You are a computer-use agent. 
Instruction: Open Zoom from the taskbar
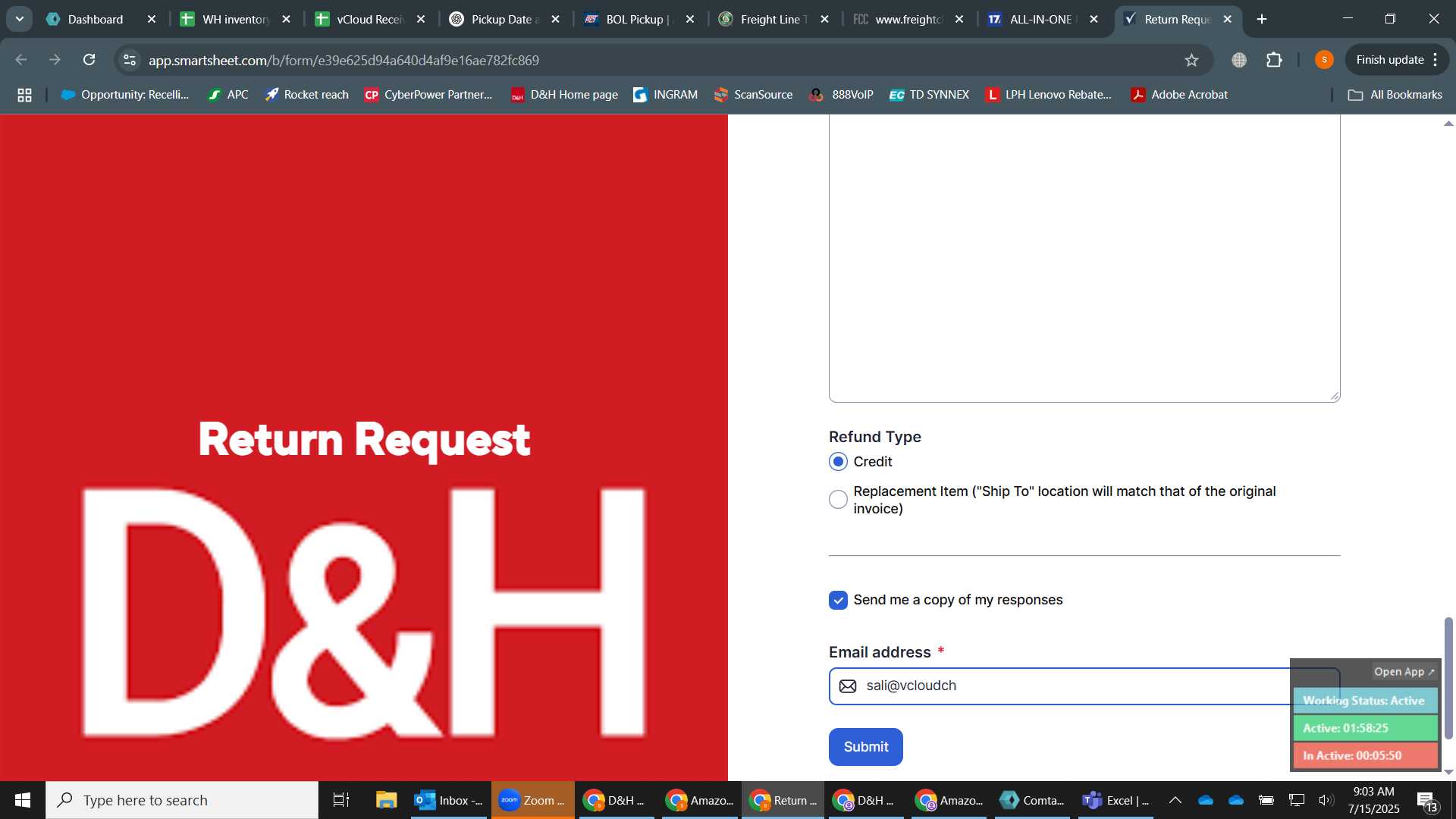pos(532,800)
